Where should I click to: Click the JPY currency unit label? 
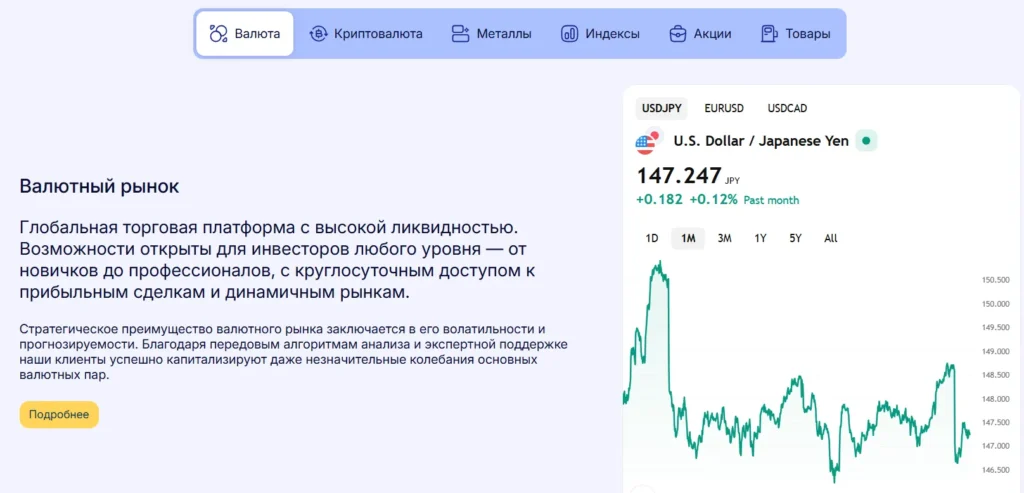coord(733,181)
